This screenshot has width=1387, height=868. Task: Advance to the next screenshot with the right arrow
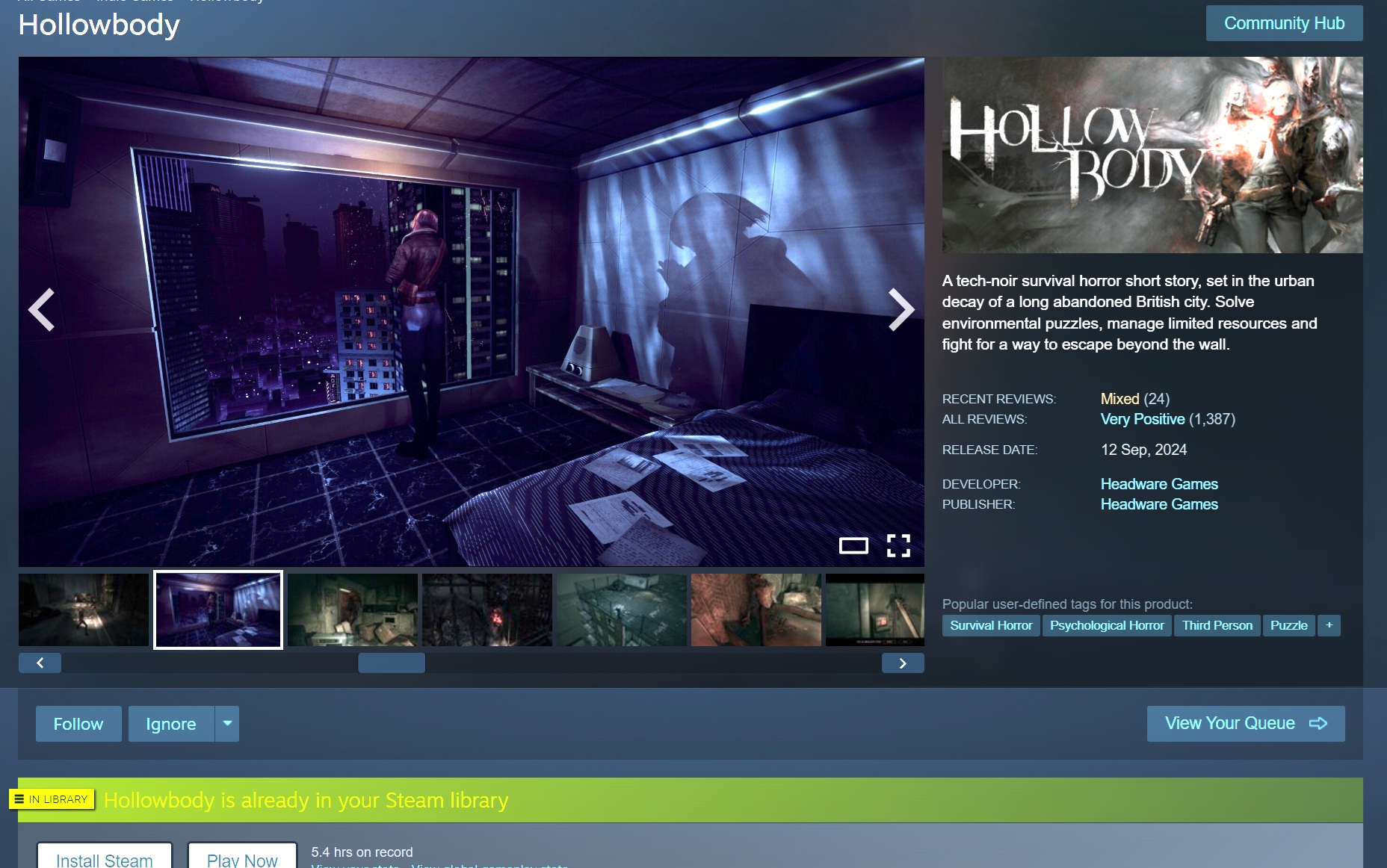click(901, 309)
